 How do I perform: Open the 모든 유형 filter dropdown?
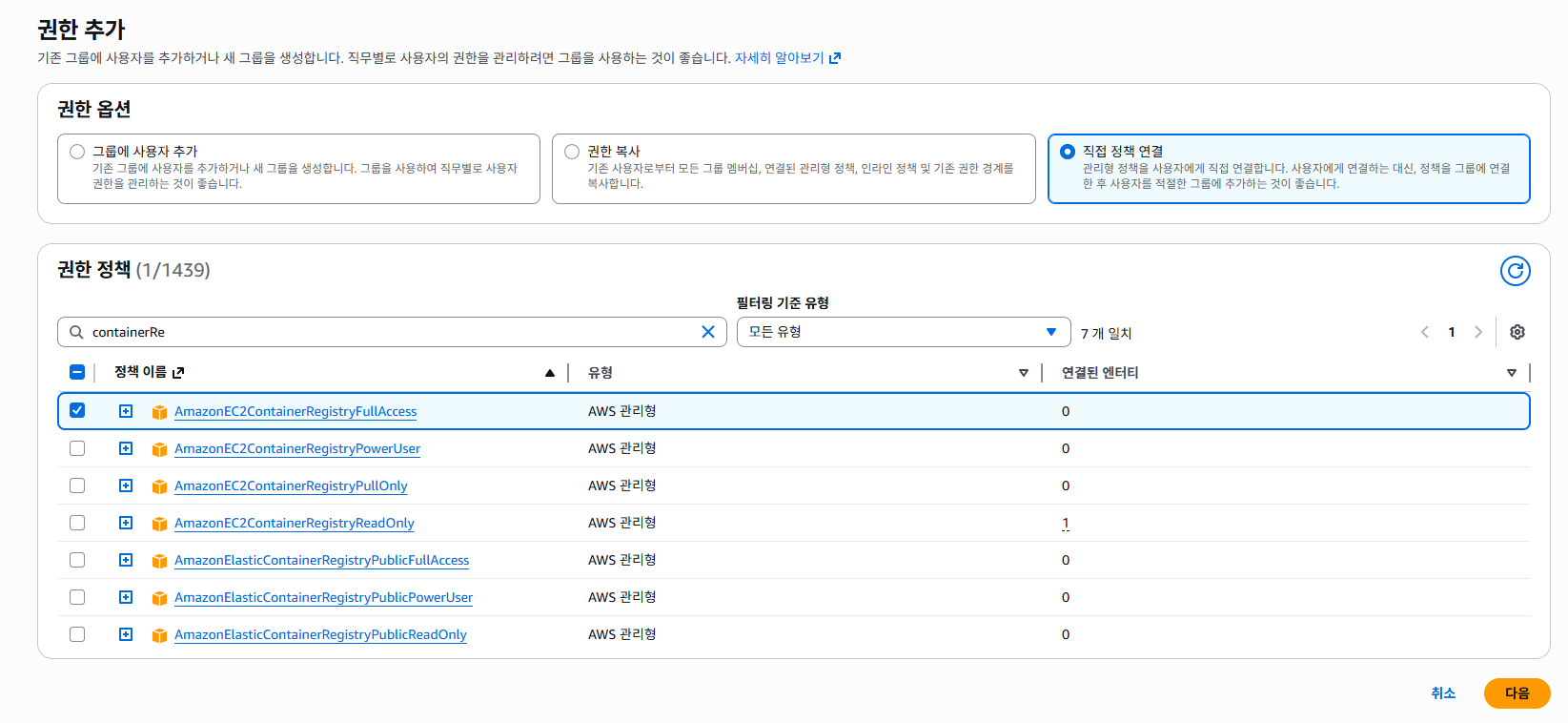click(903, 332)
